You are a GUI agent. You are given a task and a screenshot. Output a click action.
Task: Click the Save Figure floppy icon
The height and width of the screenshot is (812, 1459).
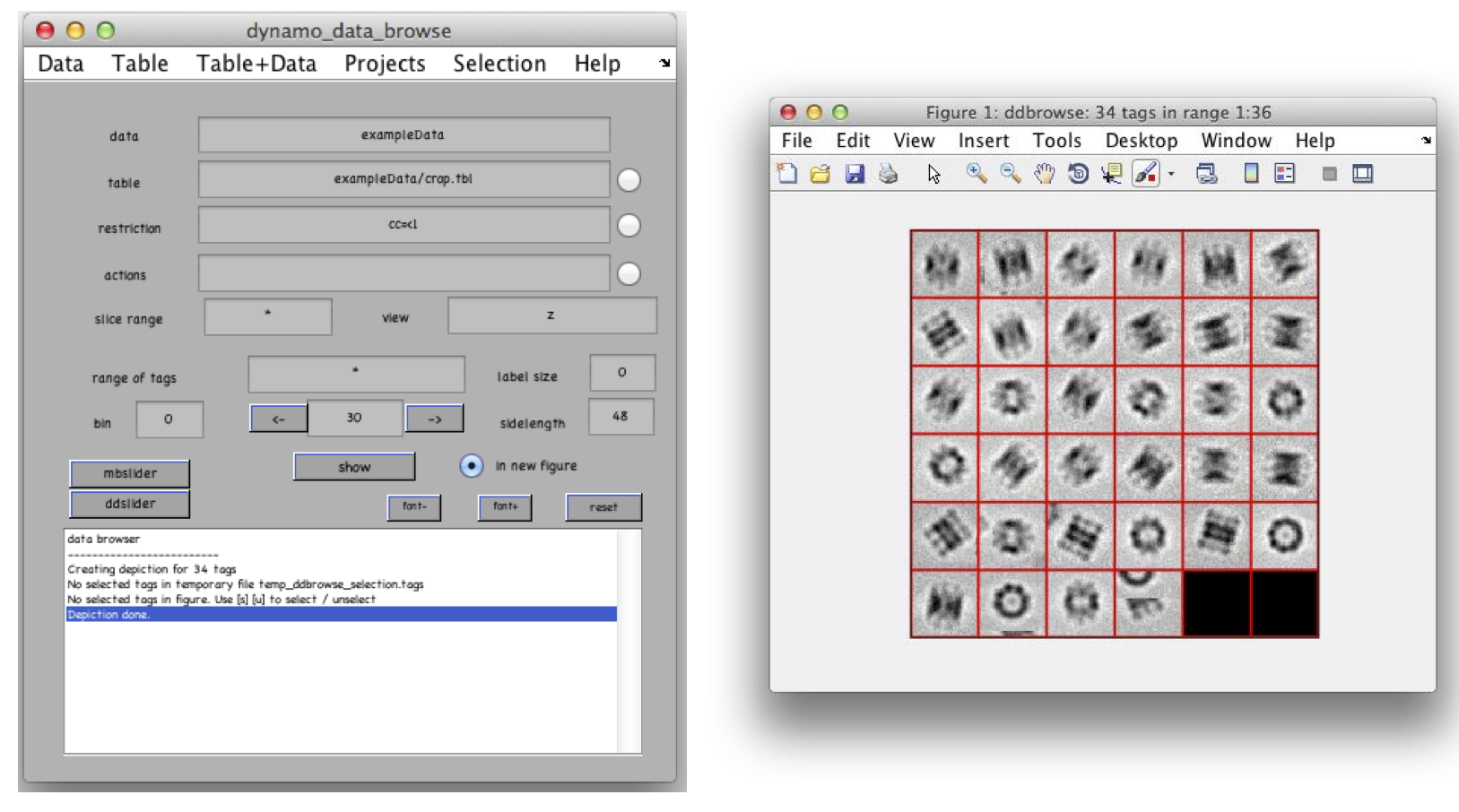(x=855, y=174)
